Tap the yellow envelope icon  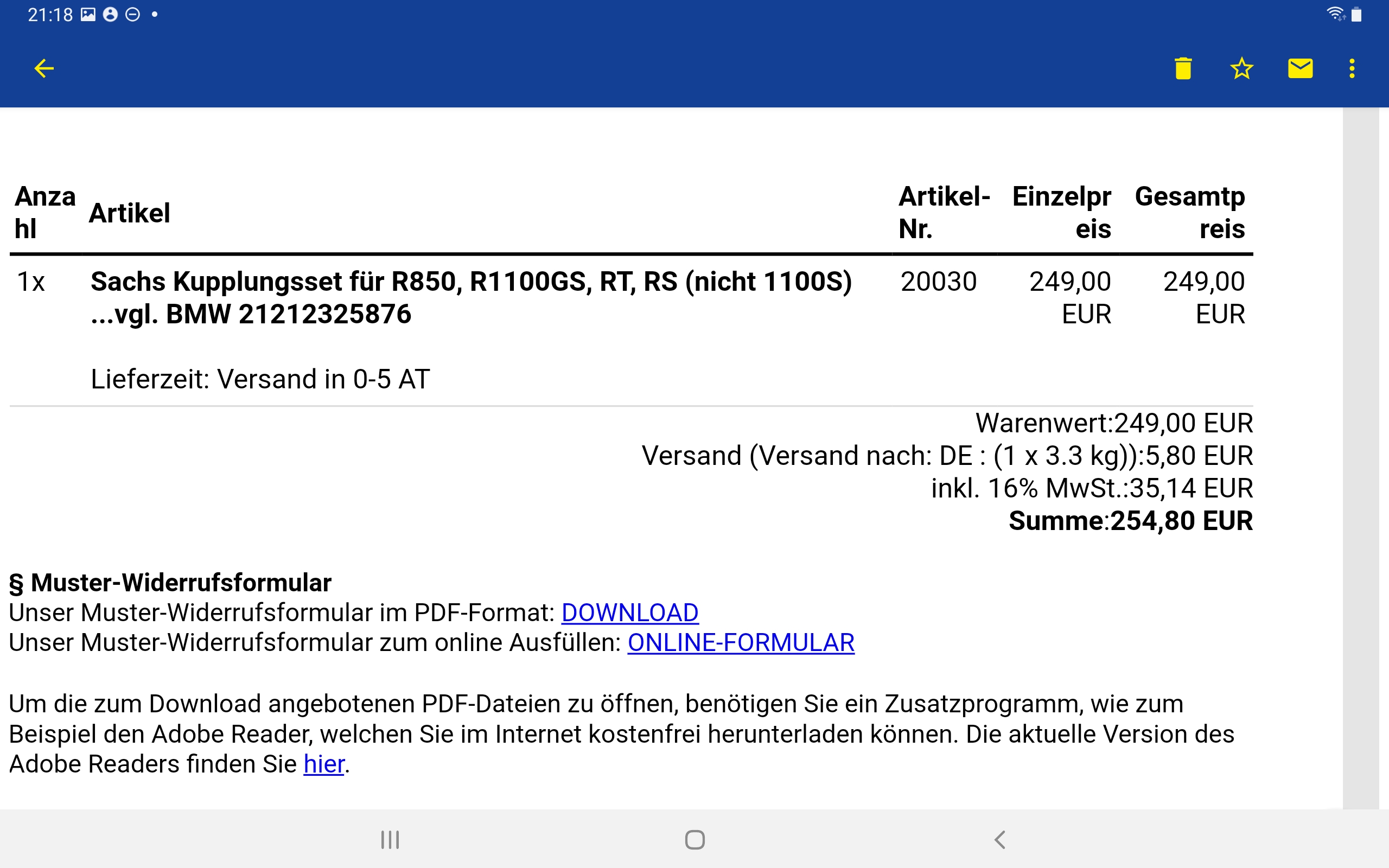1300,68
